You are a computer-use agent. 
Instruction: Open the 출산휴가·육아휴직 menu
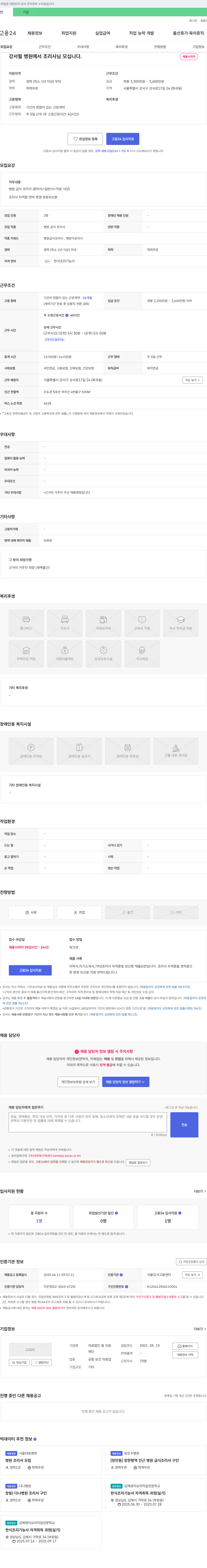coord(188,33)
